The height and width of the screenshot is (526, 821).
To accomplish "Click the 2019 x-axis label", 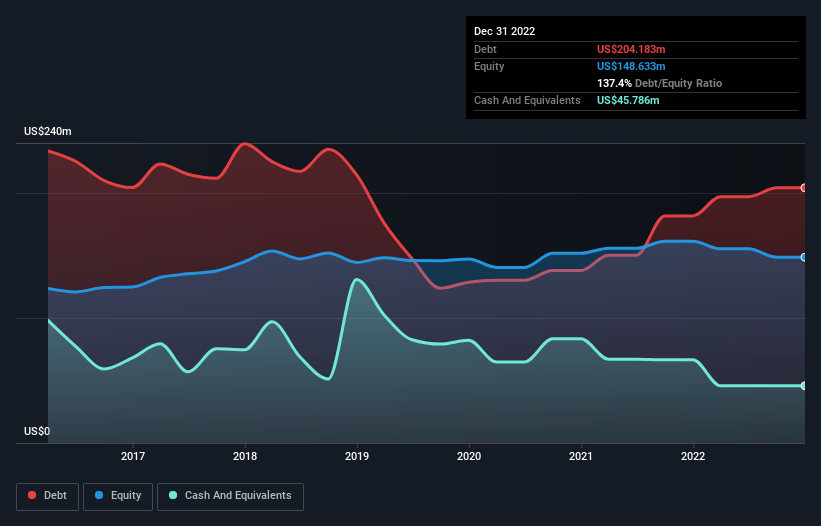I will coord(357,456).
